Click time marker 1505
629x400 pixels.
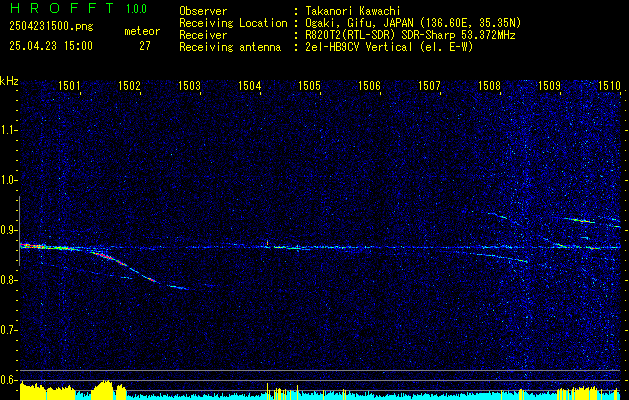[310, 85]
